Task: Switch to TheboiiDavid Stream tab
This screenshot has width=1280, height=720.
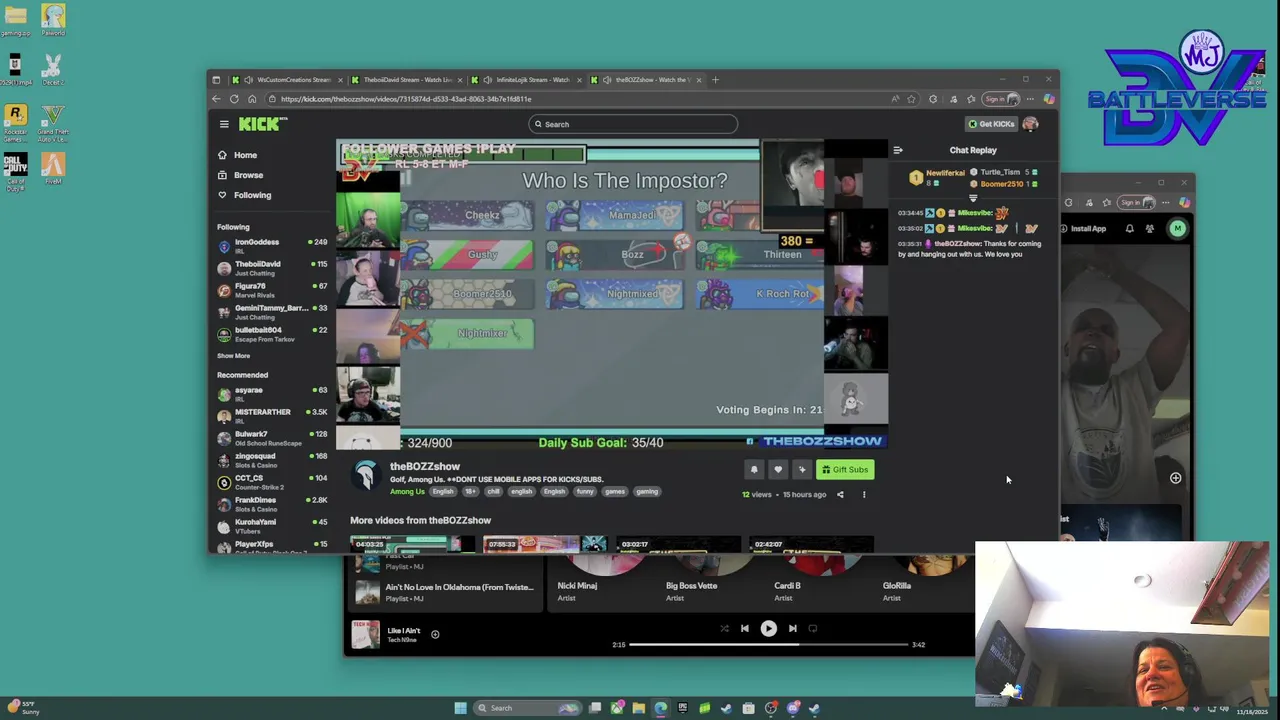Action: (407, 80)
